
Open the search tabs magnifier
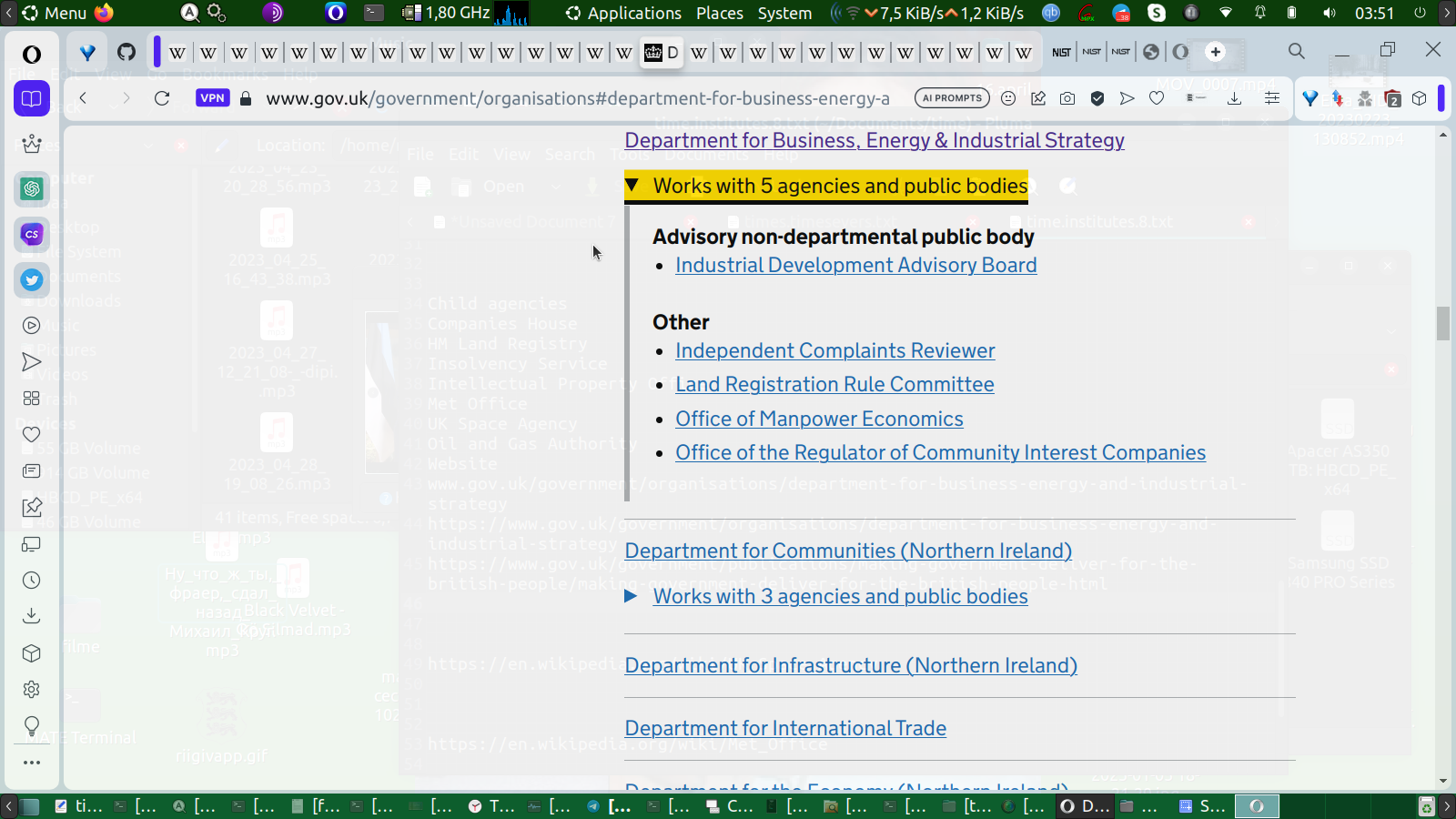[x=1297, y=52]
